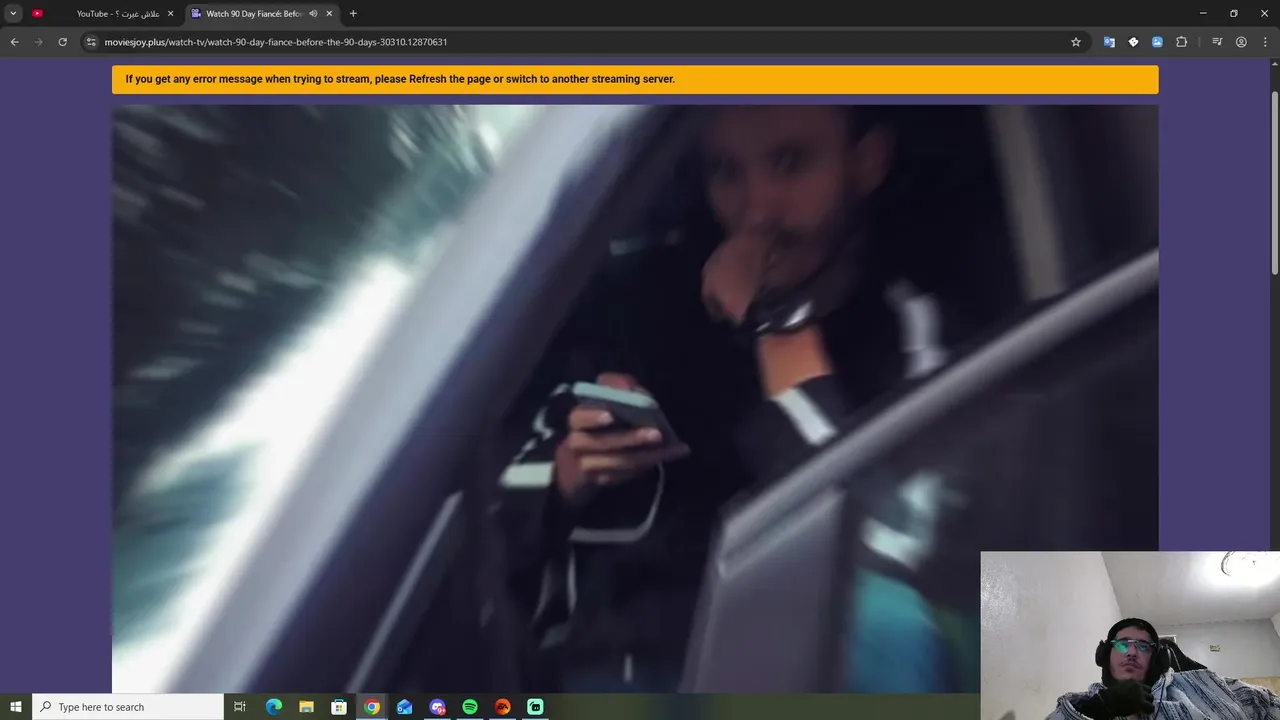Open the Discord taskbar icon
This screenshot has height=720, width=1280.
pos(437,707)
